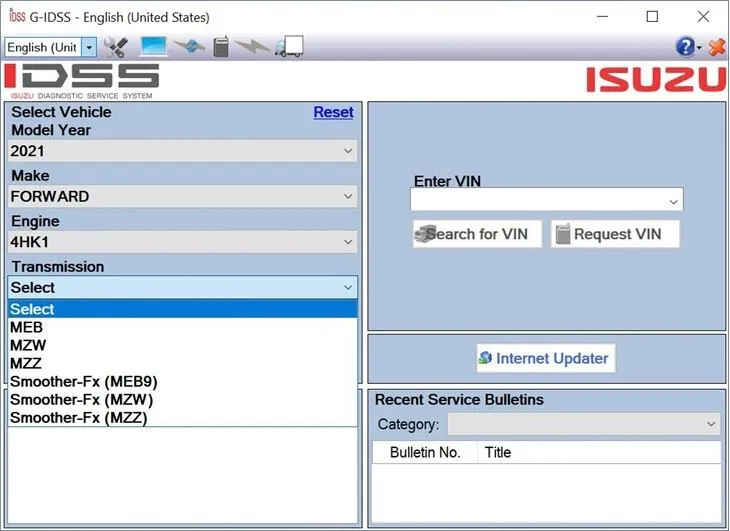Click the English (Unit language text box

(x=43, y=47)
